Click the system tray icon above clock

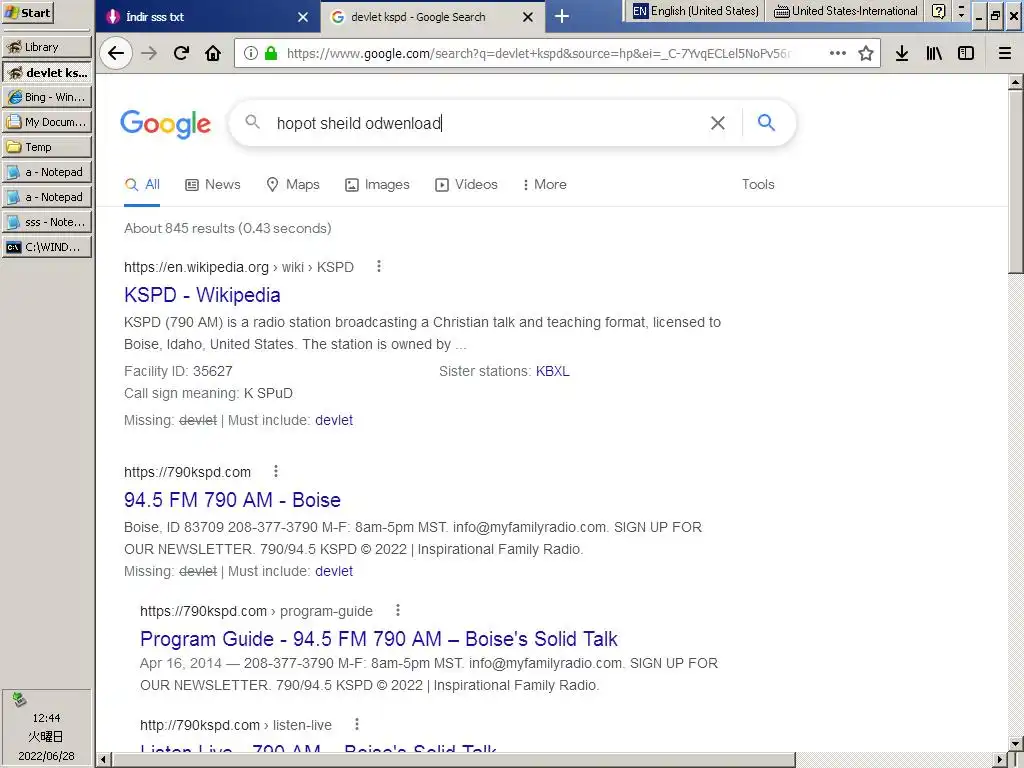(x=20, y=700)
